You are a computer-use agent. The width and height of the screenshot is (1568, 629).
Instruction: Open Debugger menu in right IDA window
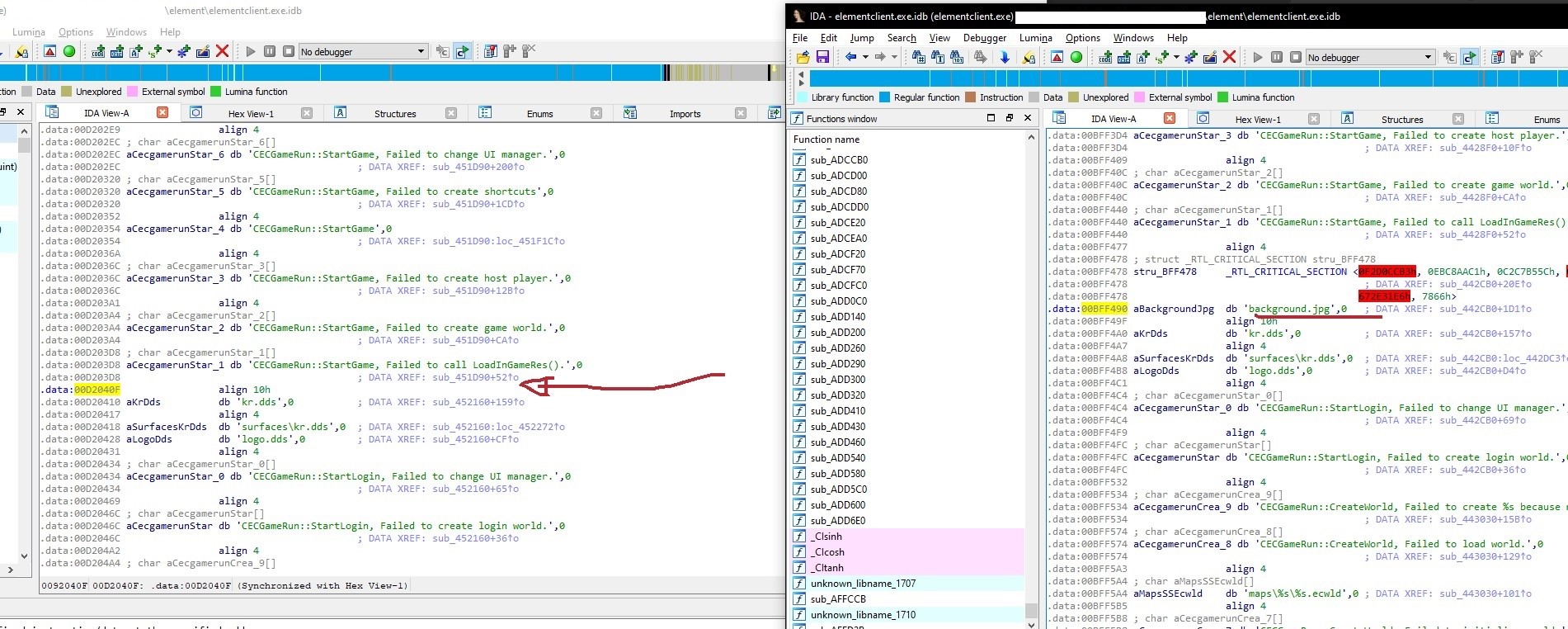985,38
